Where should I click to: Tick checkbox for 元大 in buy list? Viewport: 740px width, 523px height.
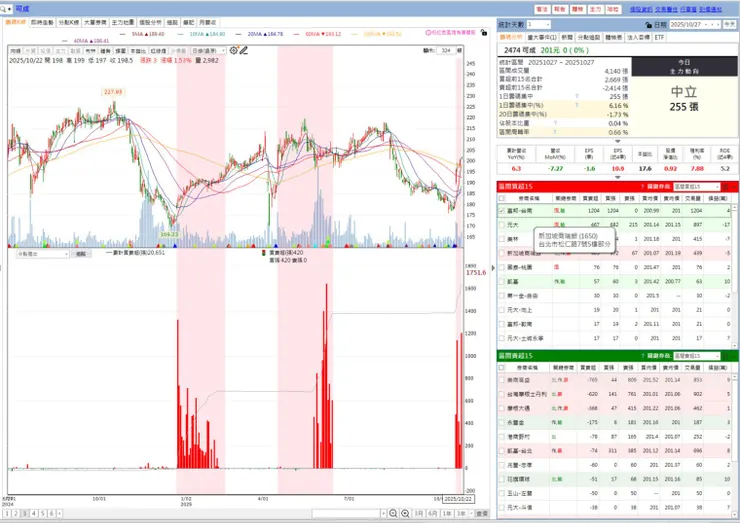(502, 225)
